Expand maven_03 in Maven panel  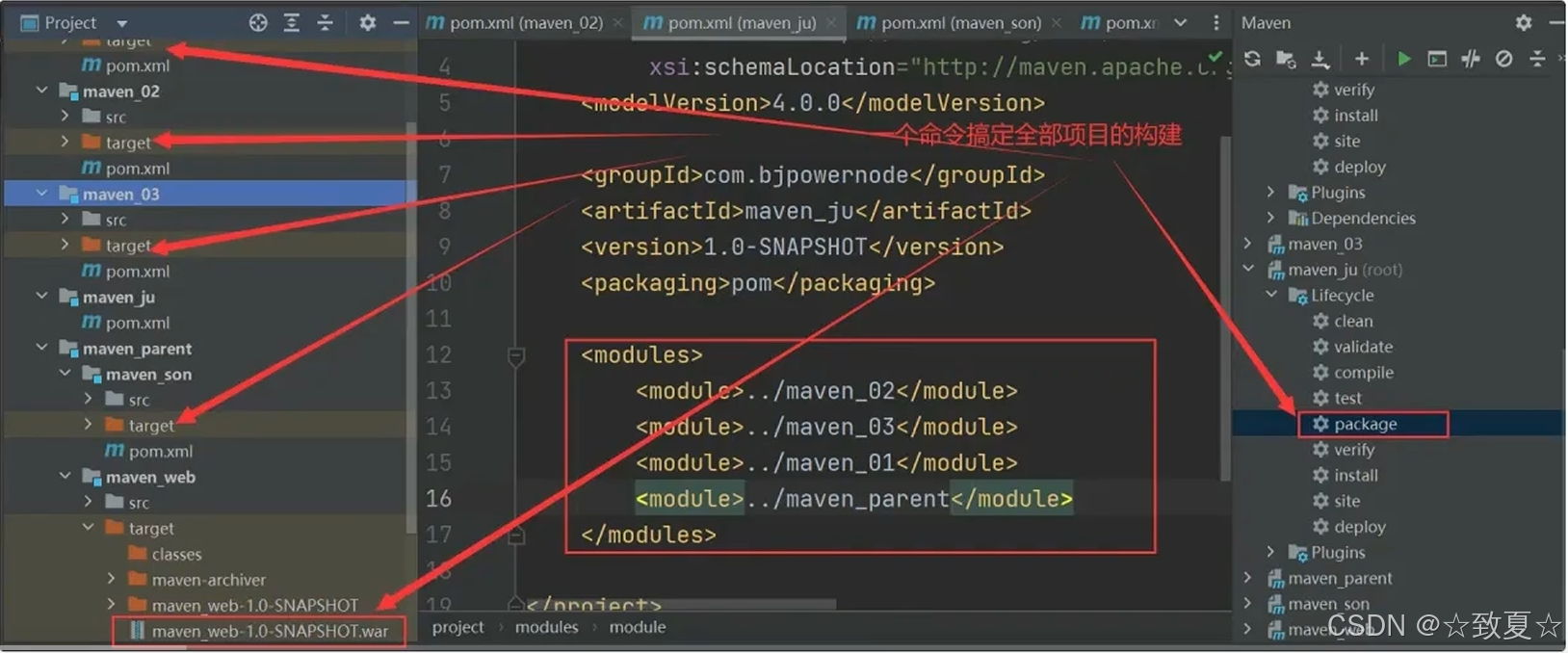coord(1249,244)
